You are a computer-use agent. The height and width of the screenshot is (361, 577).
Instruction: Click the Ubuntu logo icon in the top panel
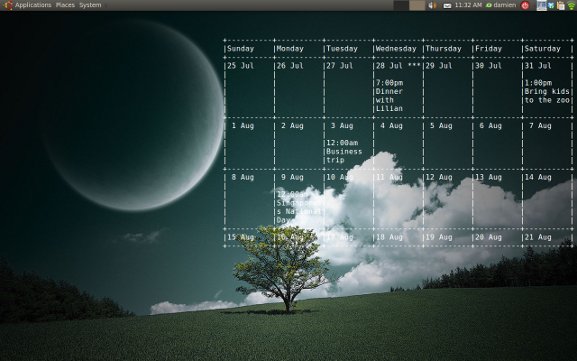point(8,5)
